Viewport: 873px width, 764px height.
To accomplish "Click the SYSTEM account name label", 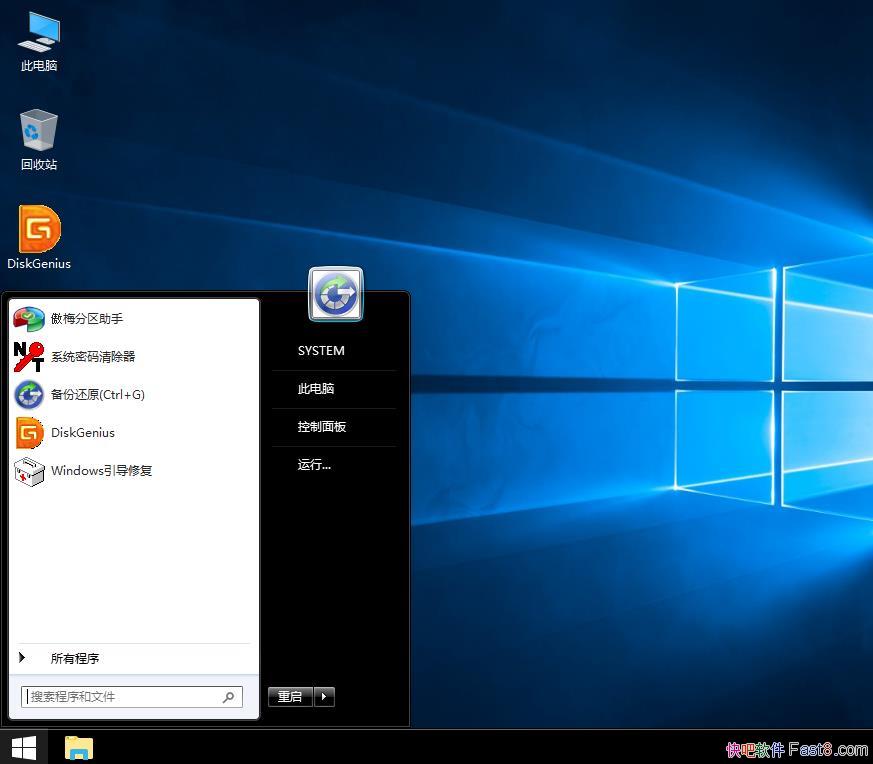I will coord(321,350).
